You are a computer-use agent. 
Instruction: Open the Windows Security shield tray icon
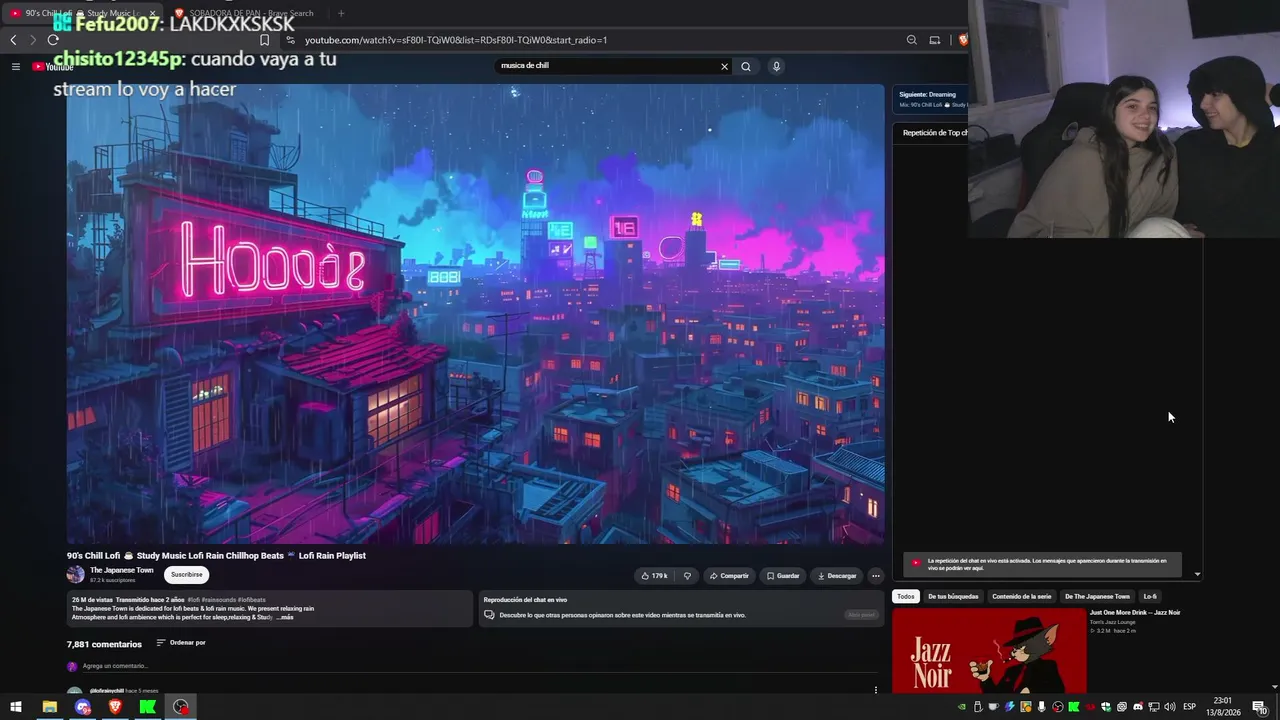pos(1105,707)
